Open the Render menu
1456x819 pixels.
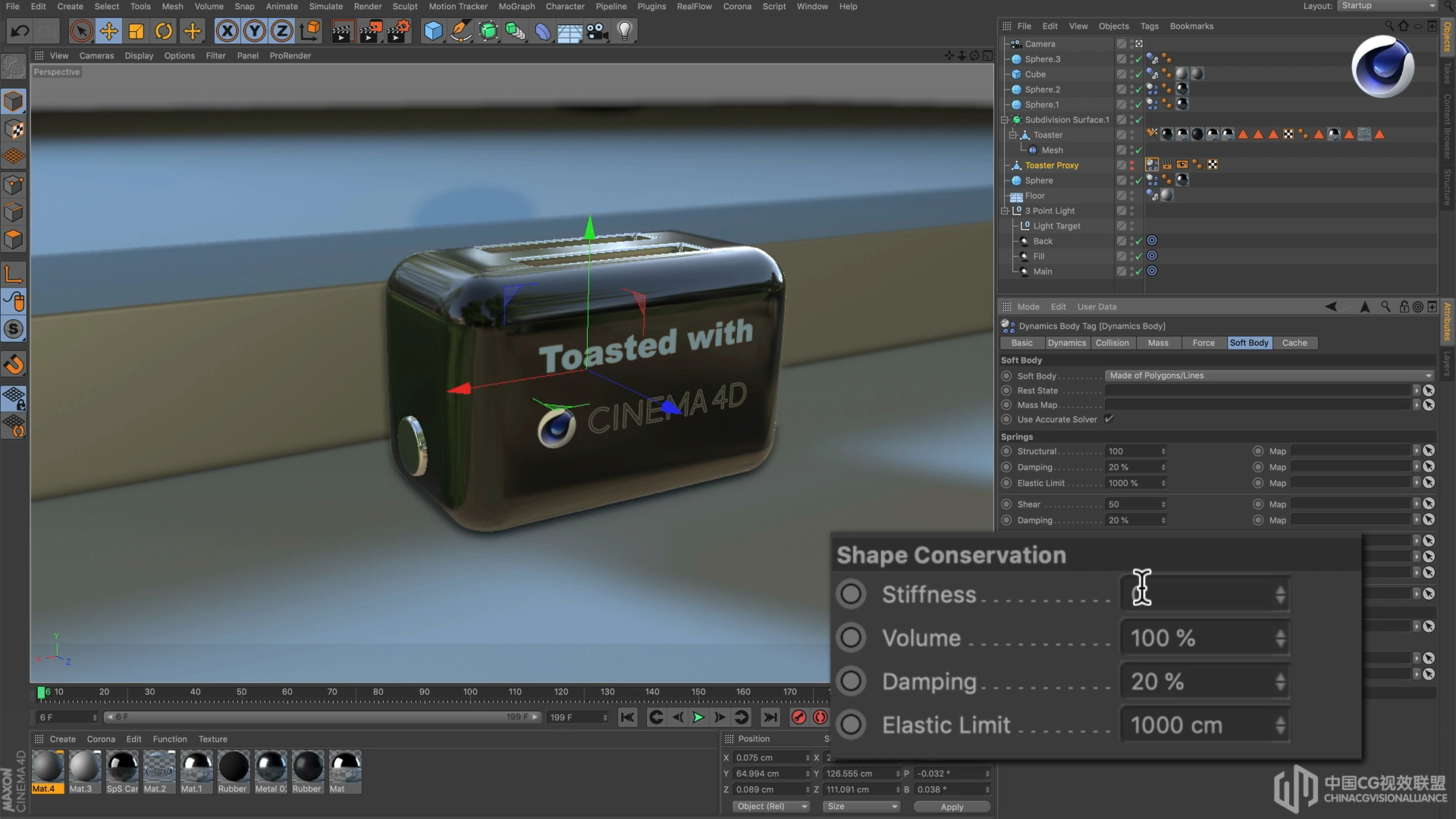pyautogui.click(x=368, y=6)
